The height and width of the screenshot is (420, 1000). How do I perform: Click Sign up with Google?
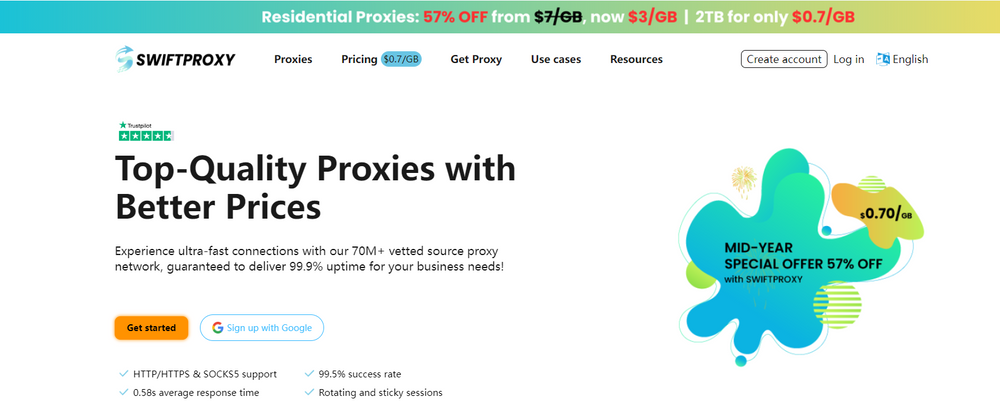pyautogui.click(x=262, y=327)
